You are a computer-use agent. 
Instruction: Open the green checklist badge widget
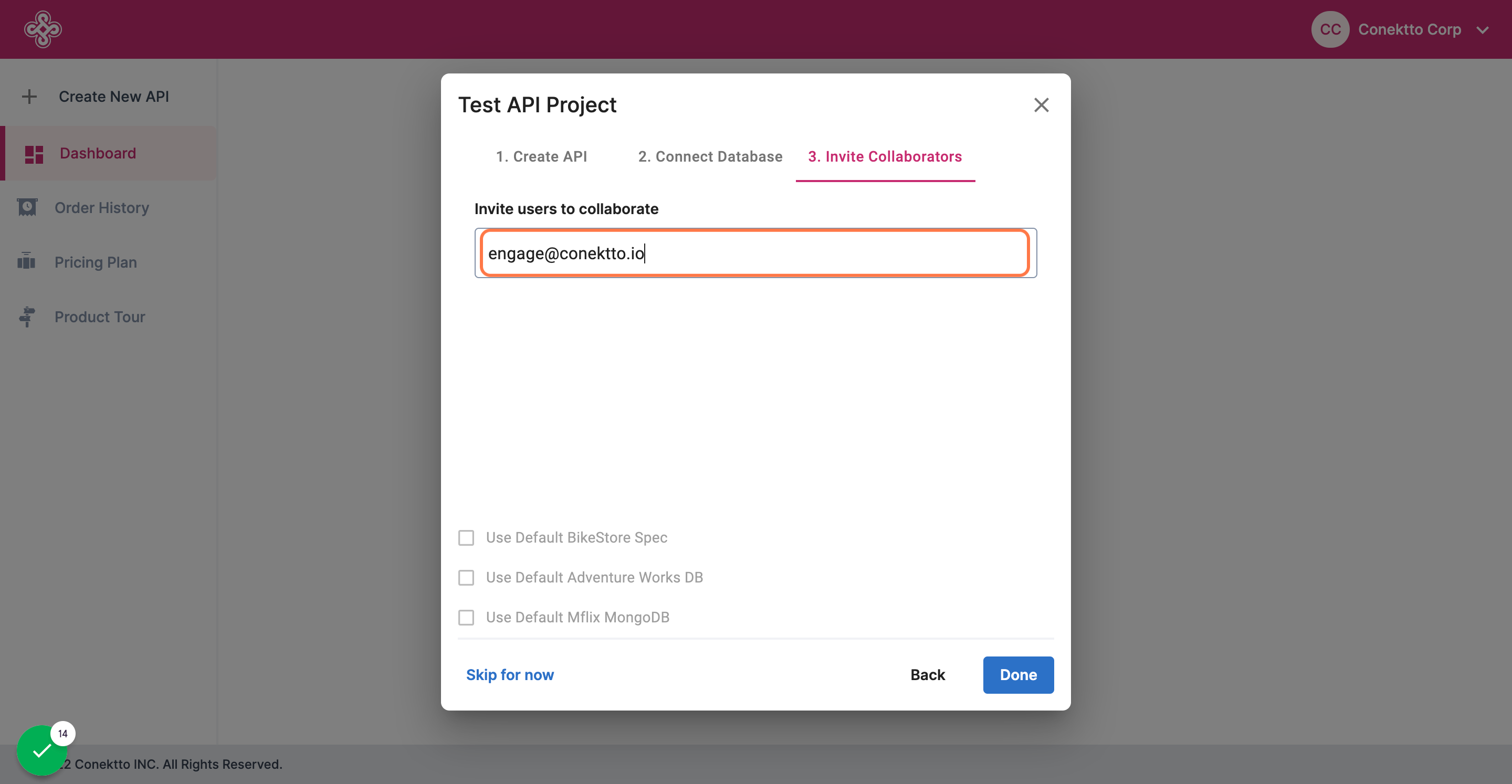click(42, 750)
